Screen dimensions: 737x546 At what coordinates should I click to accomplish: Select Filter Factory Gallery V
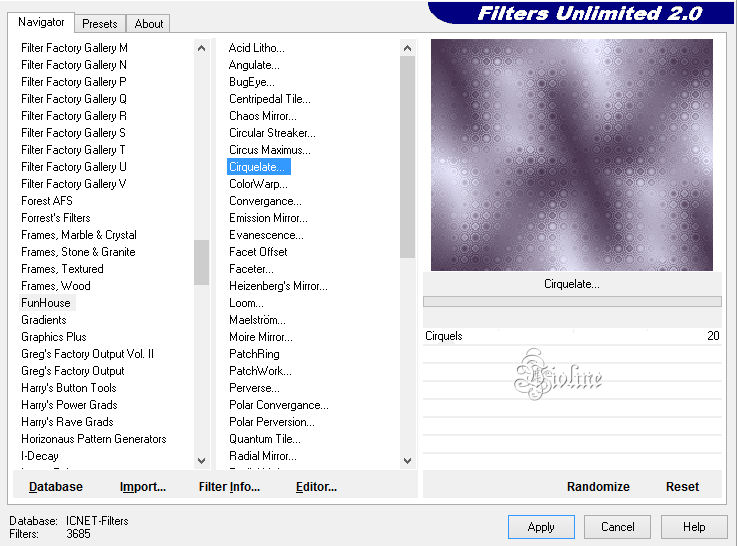(x=73, y=184)
